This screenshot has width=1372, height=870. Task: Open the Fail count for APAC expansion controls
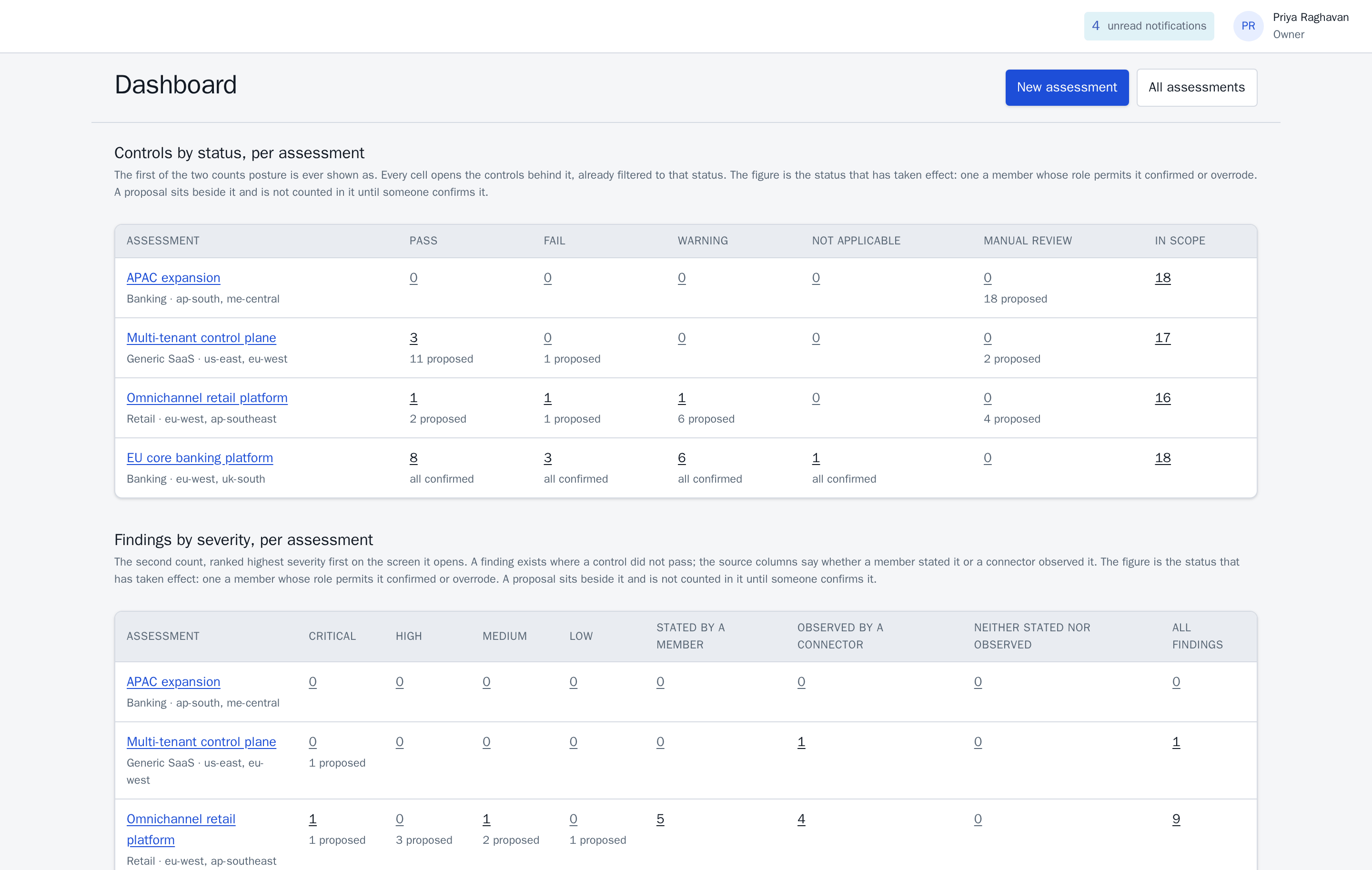pos(547,277)
